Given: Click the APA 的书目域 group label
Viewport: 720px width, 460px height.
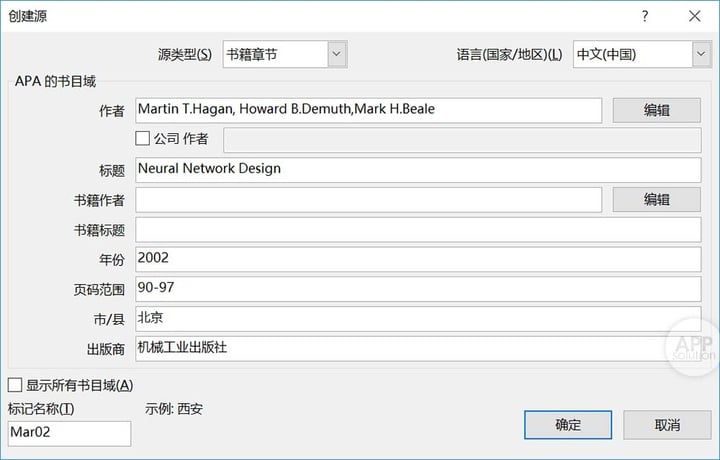Looking at the screenshot, I should point(55,81).
